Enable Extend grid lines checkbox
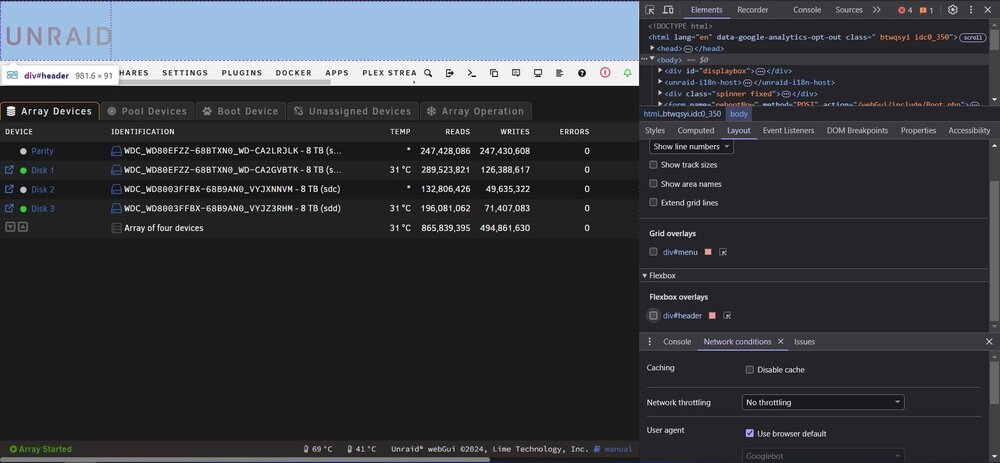The height and width of the screenshot is (463, 1000). [653, 203]
